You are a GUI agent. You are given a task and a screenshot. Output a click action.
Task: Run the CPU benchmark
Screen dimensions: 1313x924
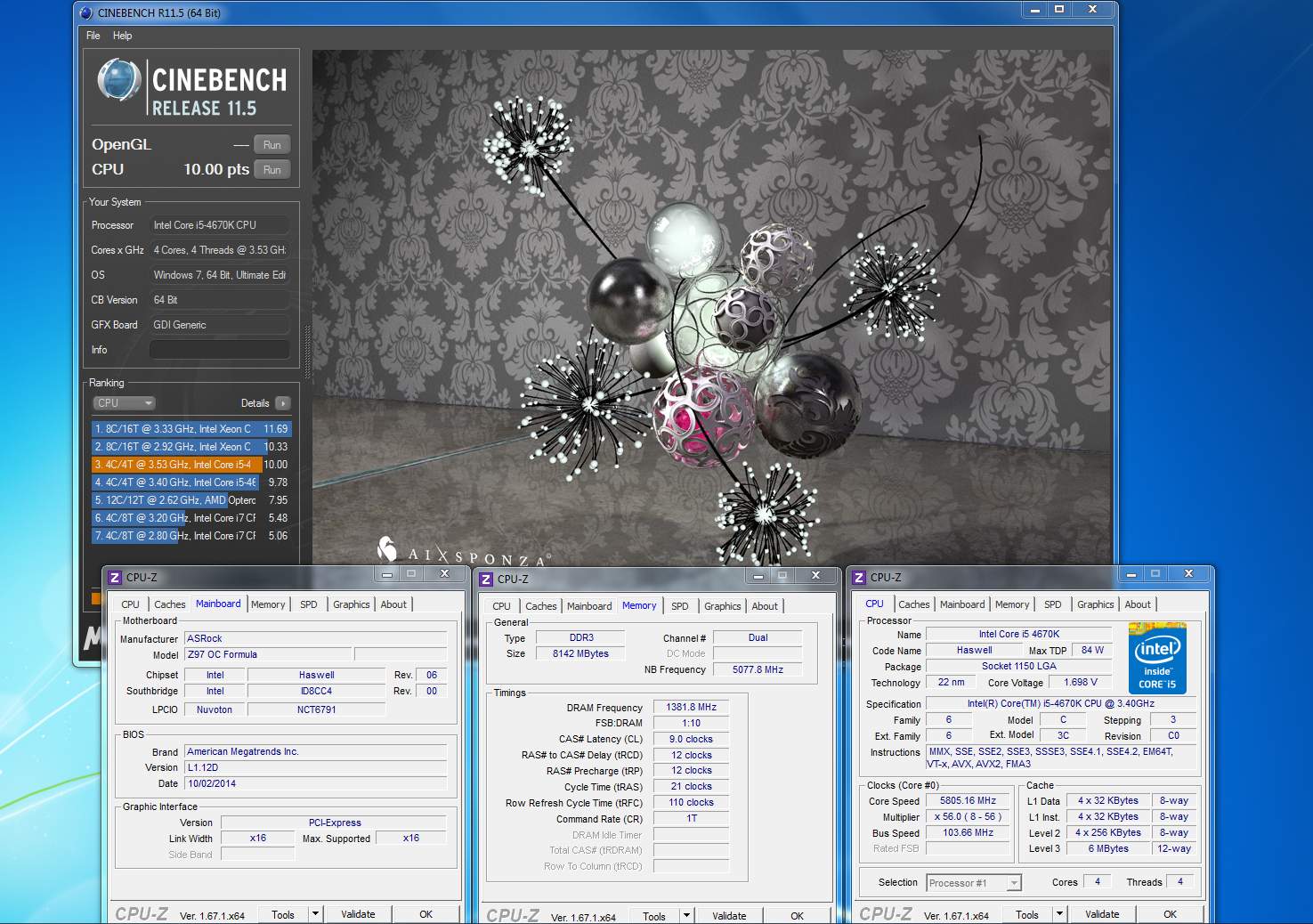coord(272,170)
